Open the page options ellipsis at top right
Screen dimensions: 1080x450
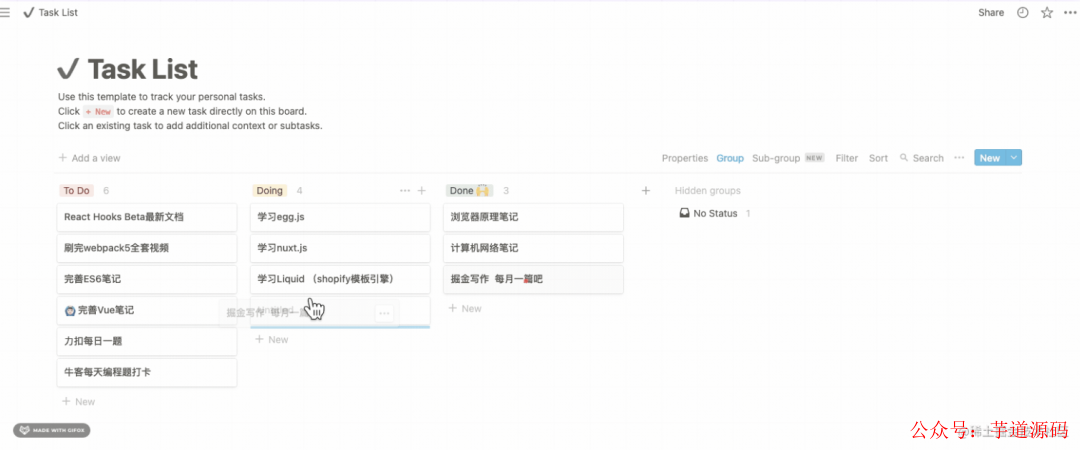click(1070, 12)
